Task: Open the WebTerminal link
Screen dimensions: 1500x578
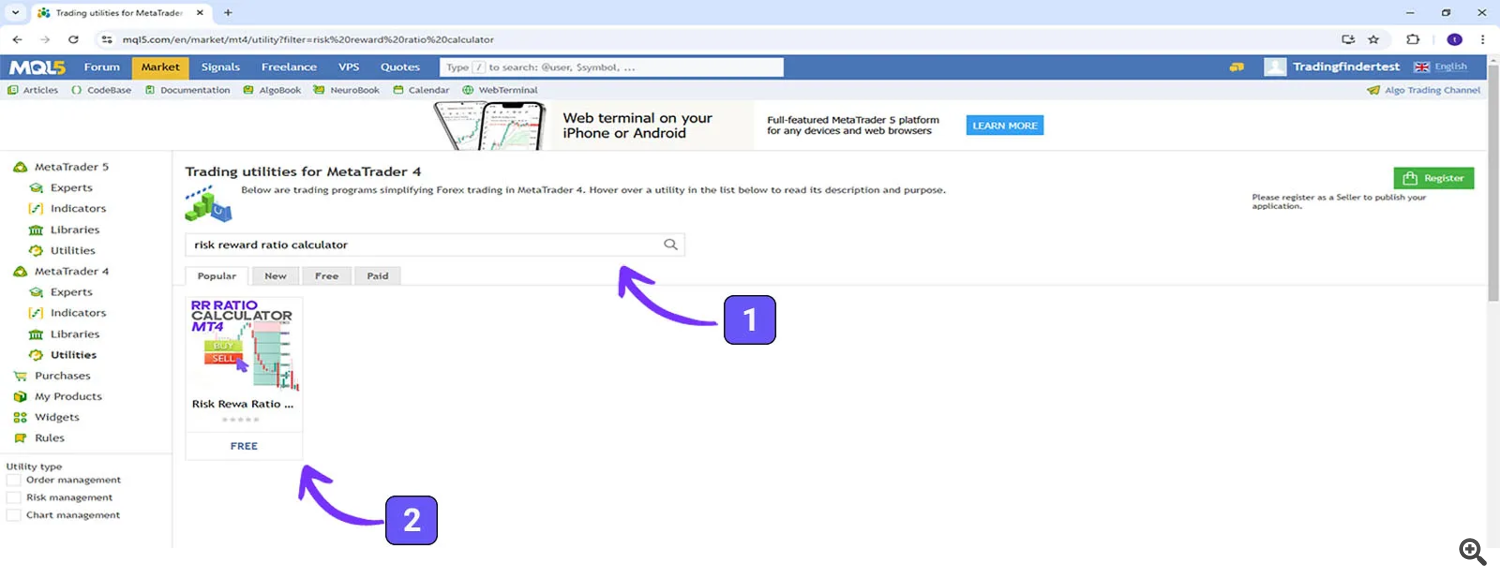Action: [x=500, y=90]
